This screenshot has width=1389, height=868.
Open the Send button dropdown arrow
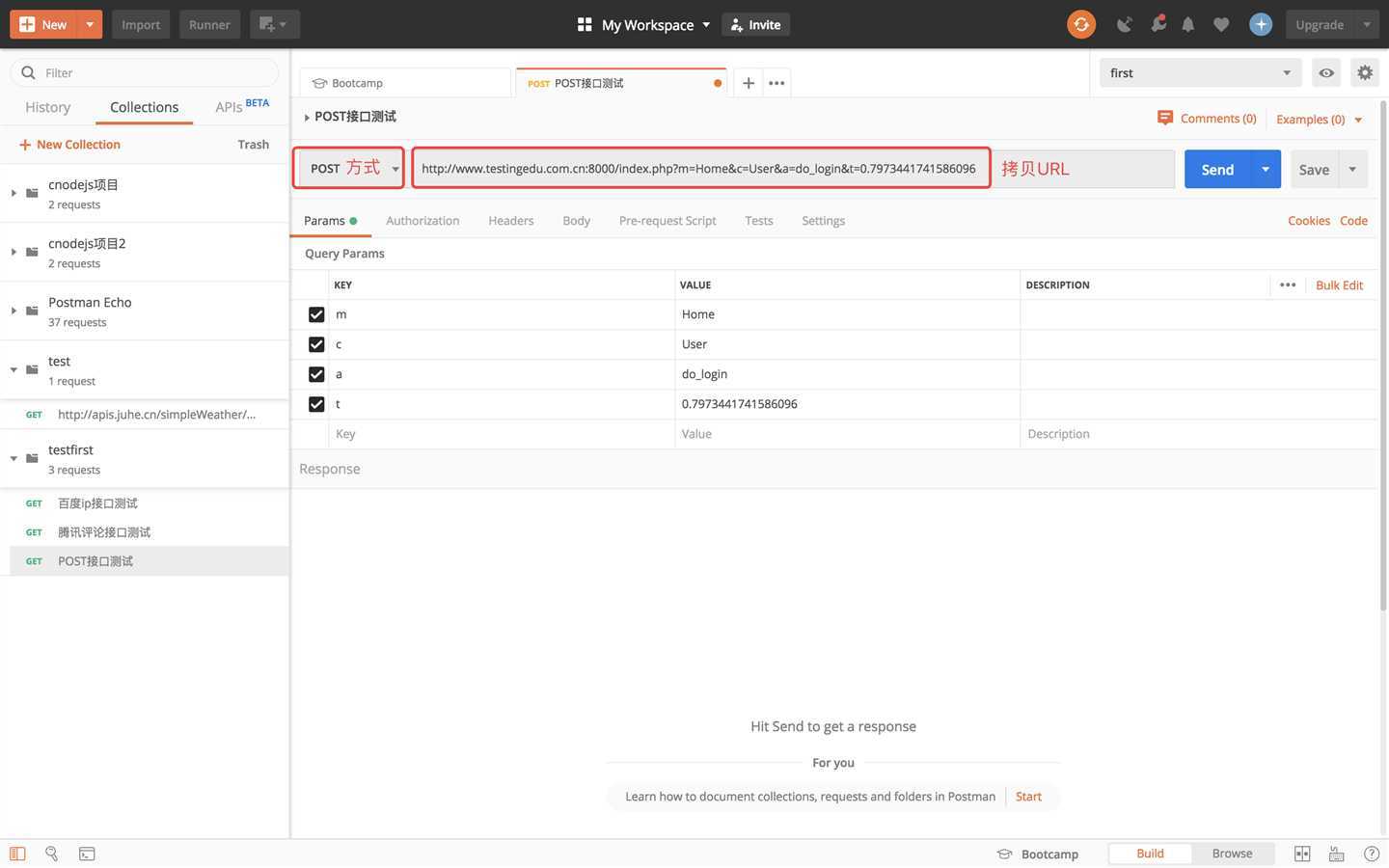(x=1266, y=169)
